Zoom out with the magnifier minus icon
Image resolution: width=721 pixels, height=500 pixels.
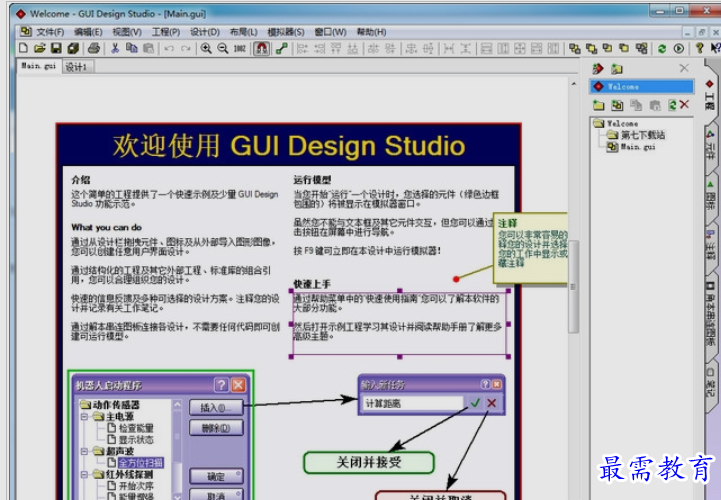223,48
